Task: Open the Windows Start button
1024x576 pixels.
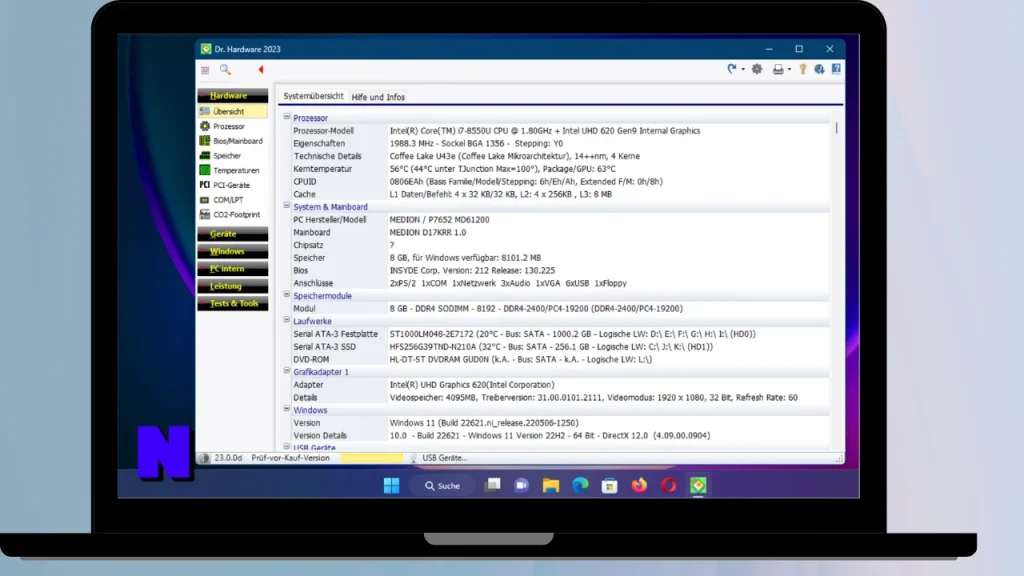Action: pyautogui.click(x=391, y=485)
